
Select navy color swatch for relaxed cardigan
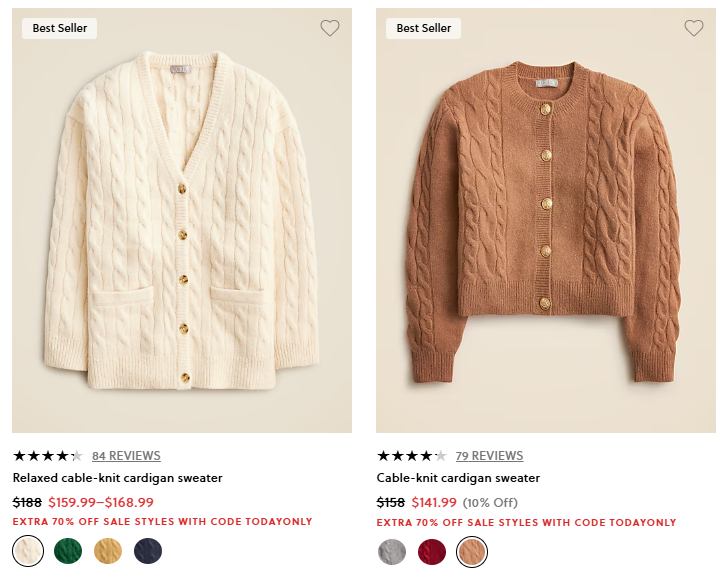(148, 551)
